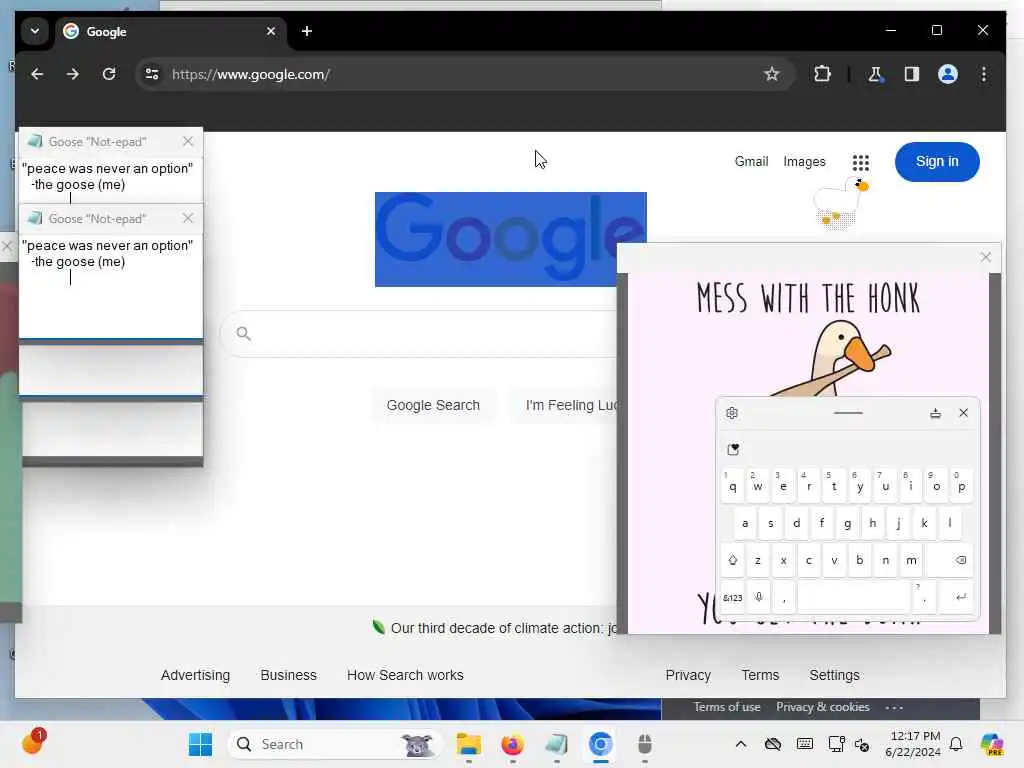Open Firefox from the taskbar
The image size is (1024, 768).
[x=512, y=744]
